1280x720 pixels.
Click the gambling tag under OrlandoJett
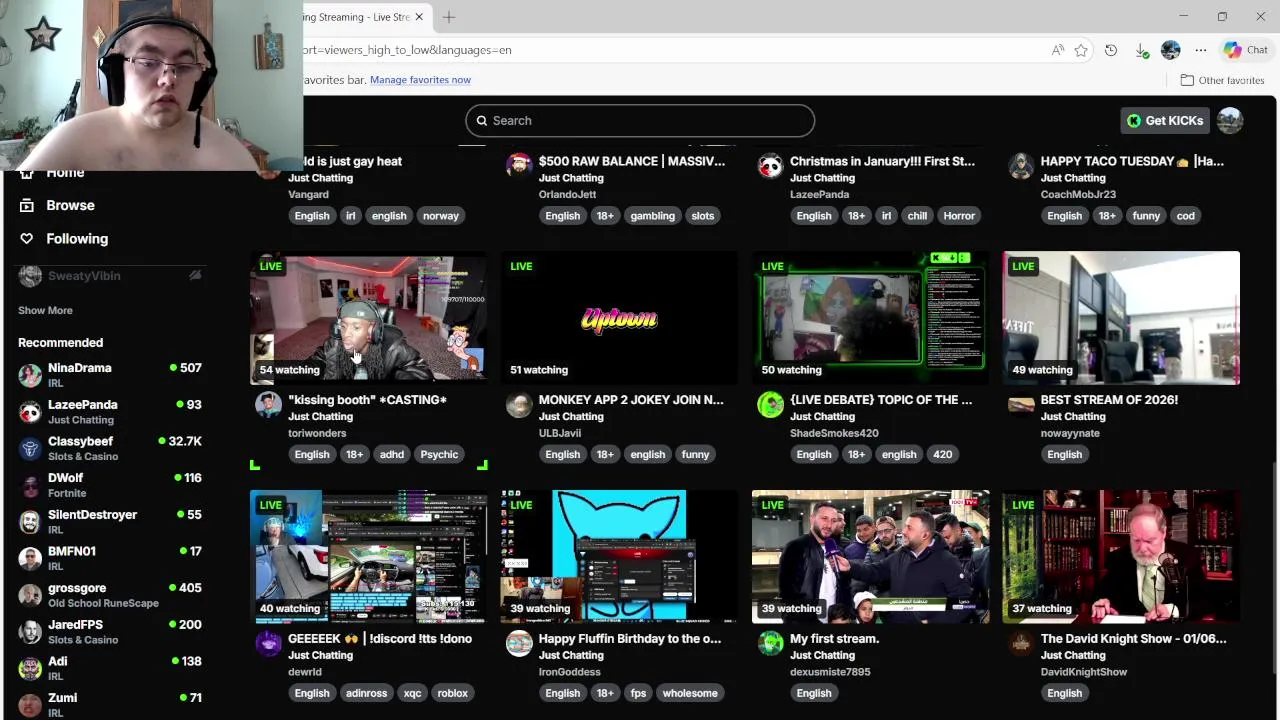(x=652, y=216)
